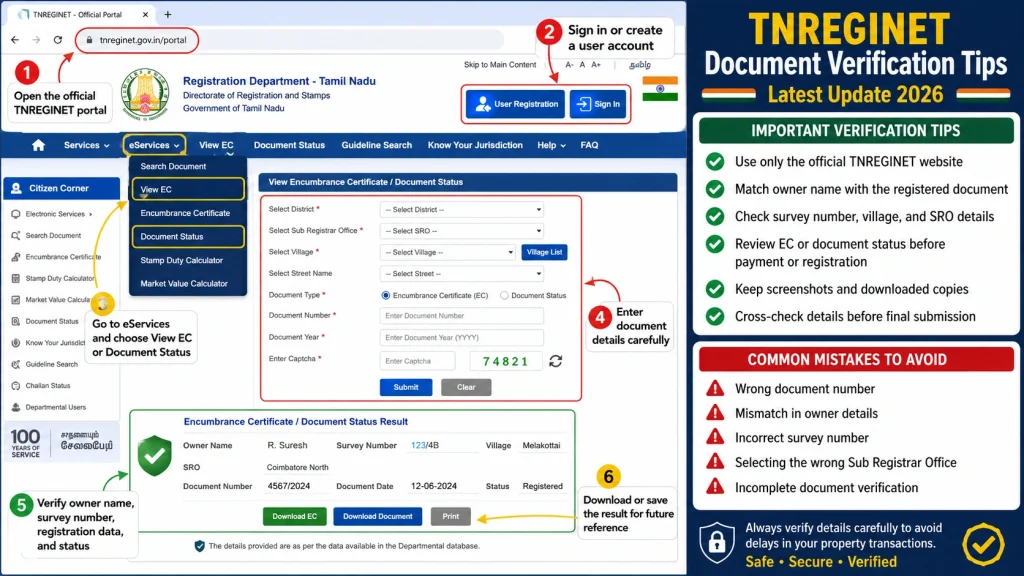Close the TNREGINET browser tab
Image resolution: width=1024 pixels, height=576 pixels.
(145, 14)
